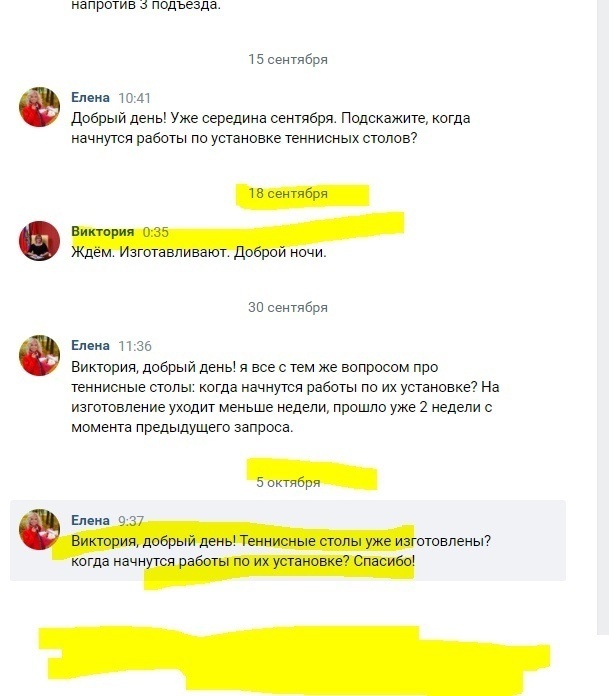Click the 30 сентября date separator
The image size is (609, 696).
288,307
